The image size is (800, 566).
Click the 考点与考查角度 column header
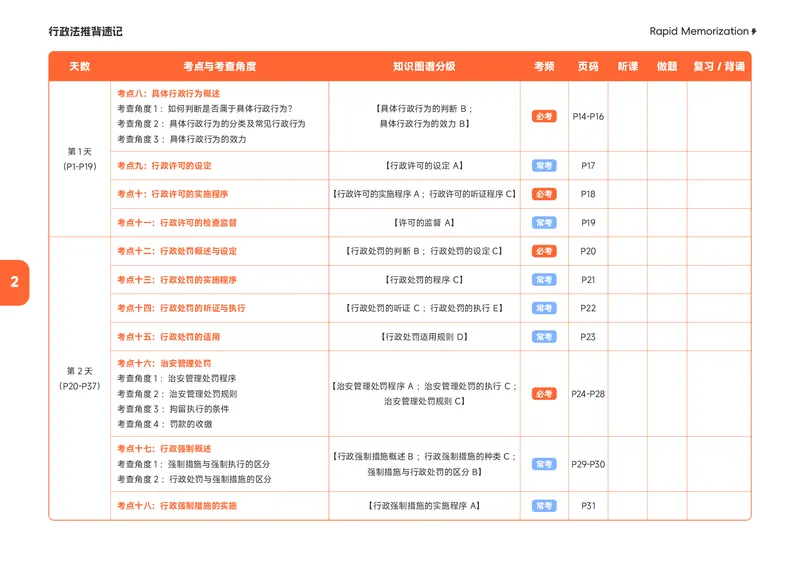coord(219,66)
